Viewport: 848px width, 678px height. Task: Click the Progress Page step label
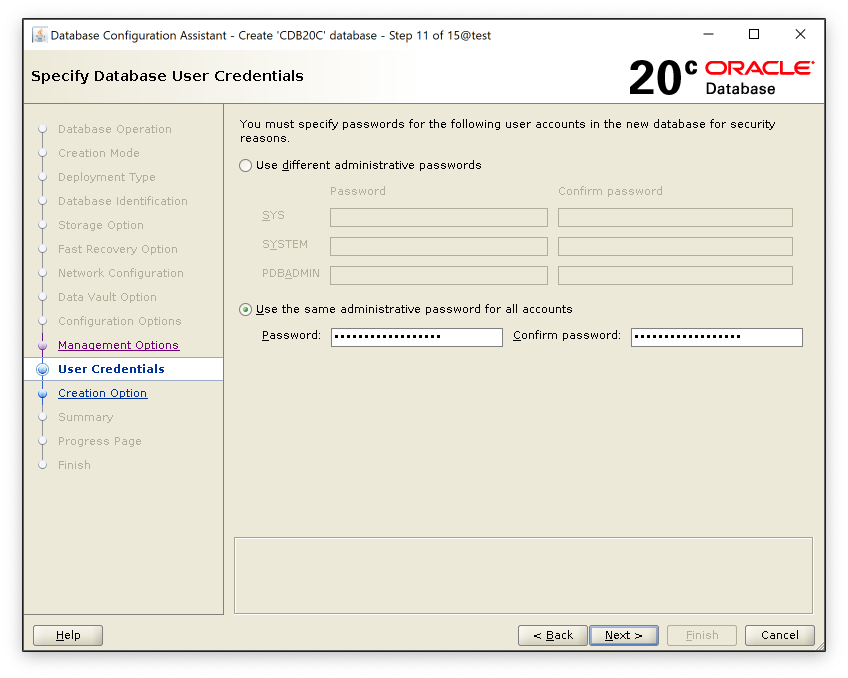click(100, 441)
